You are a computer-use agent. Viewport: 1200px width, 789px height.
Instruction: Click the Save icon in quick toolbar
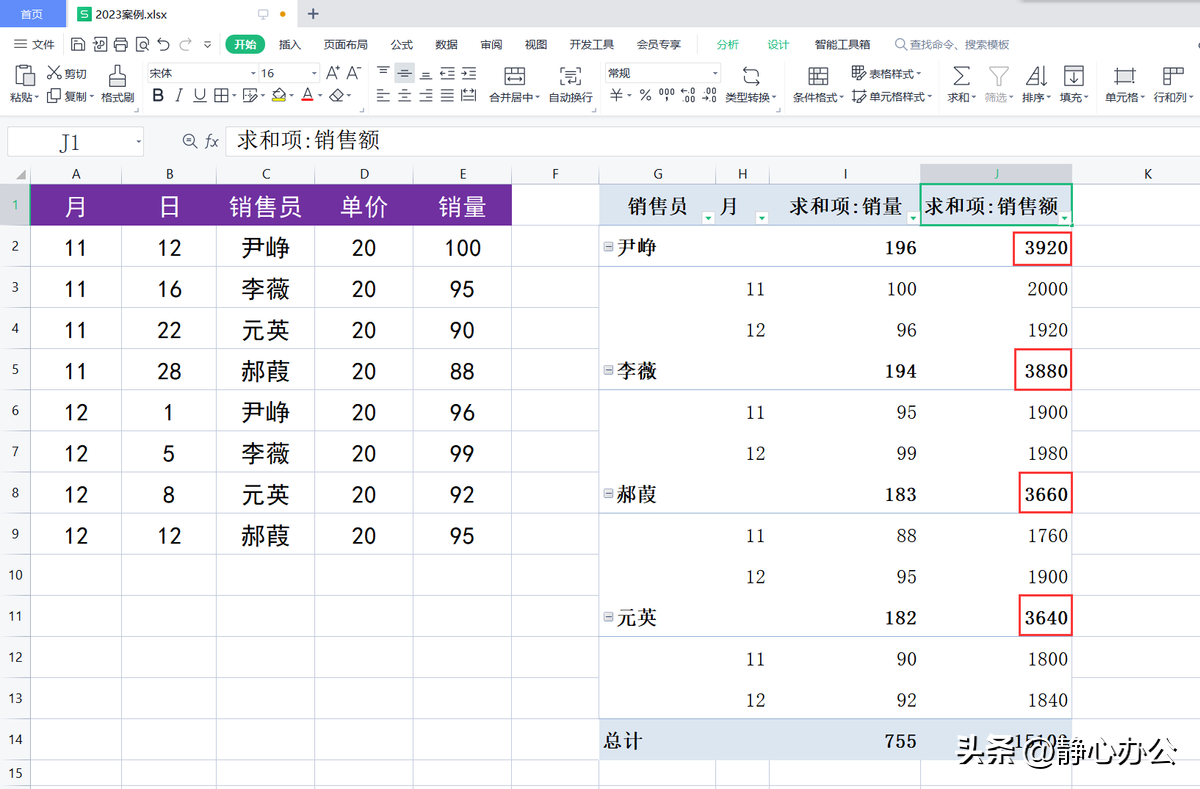pos(79,44)
